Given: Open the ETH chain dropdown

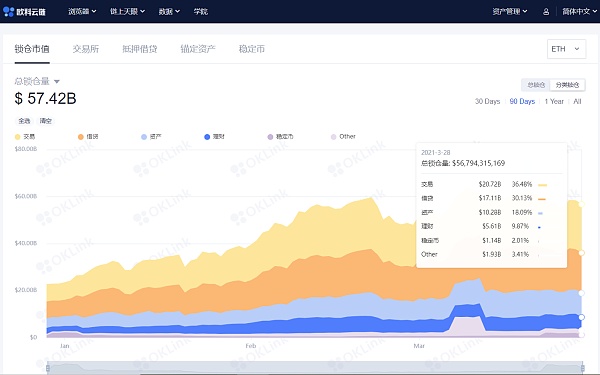Looking at the screenshot, I should [x=566, y=49].
